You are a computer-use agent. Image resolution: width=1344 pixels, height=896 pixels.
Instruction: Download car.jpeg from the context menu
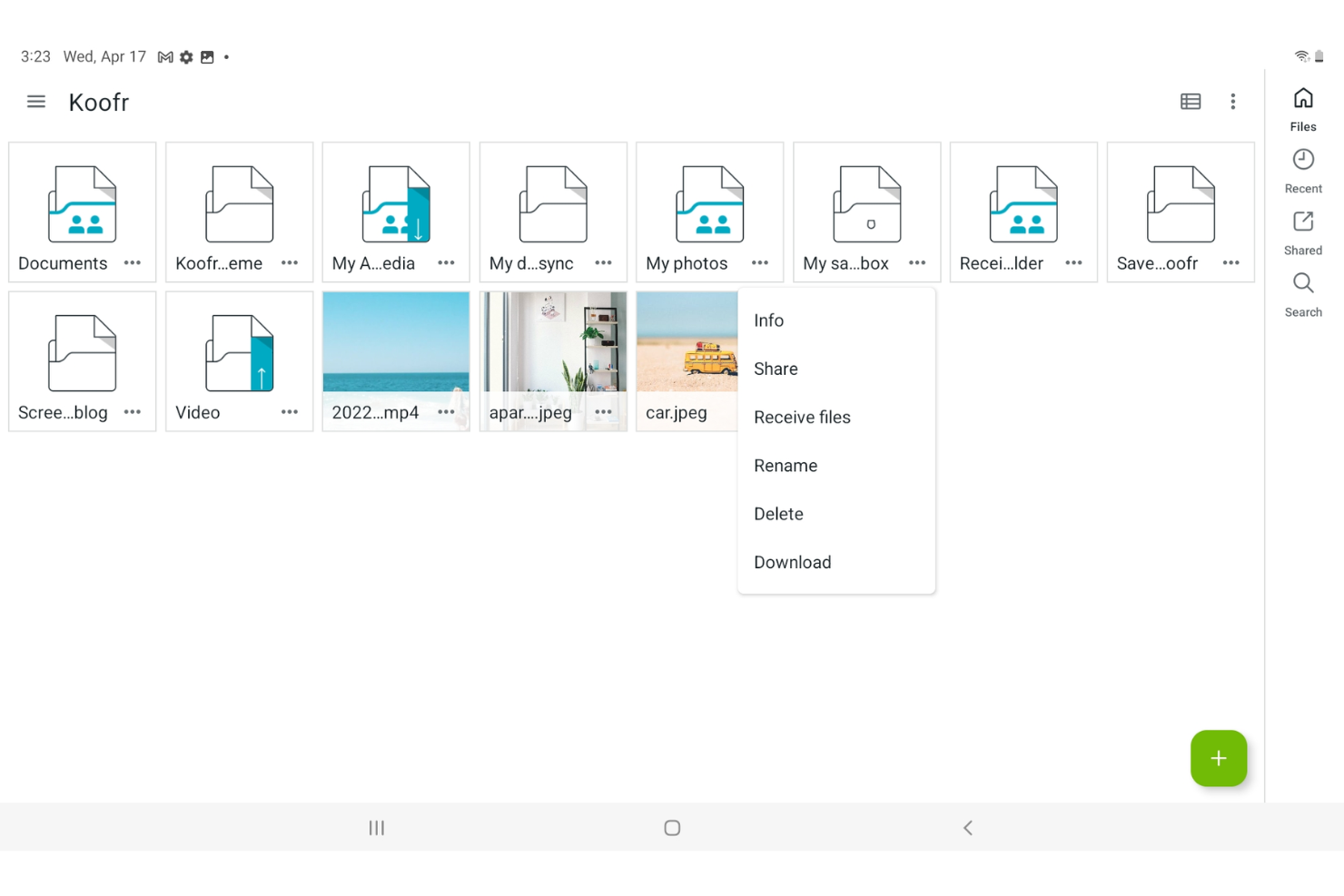pos(792,562)
